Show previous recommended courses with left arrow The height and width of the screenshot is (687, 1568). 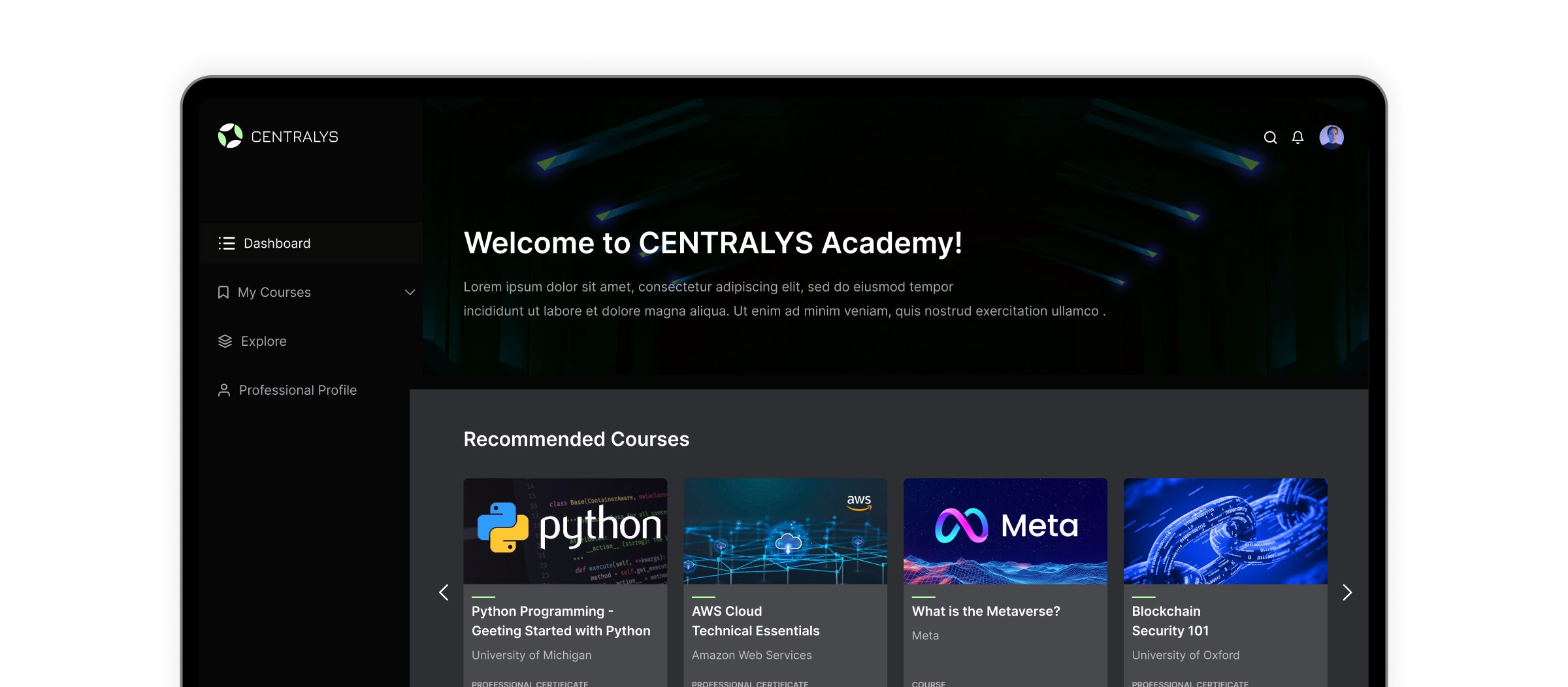[x=444, y=592]
